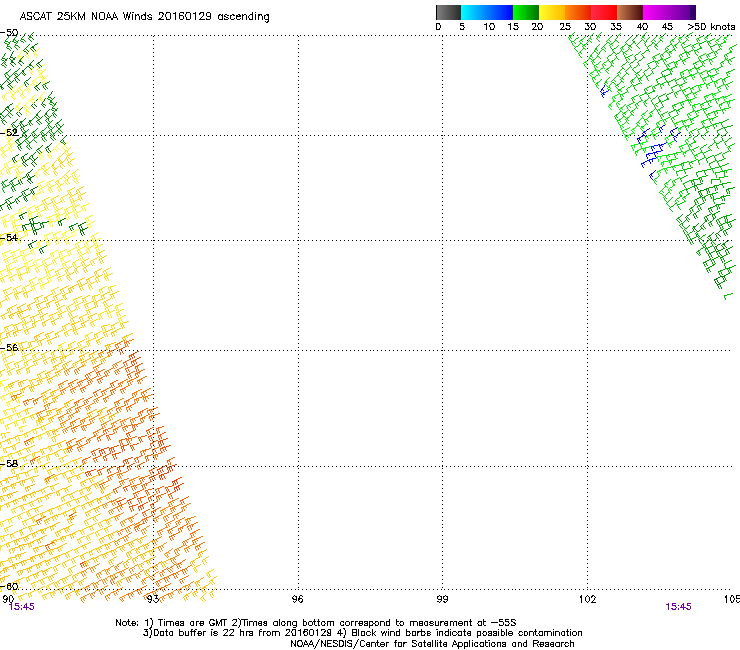Click the yellow 20-25 knots color bar segment
This screenshot has width=740, height=650.
(552, 12)
